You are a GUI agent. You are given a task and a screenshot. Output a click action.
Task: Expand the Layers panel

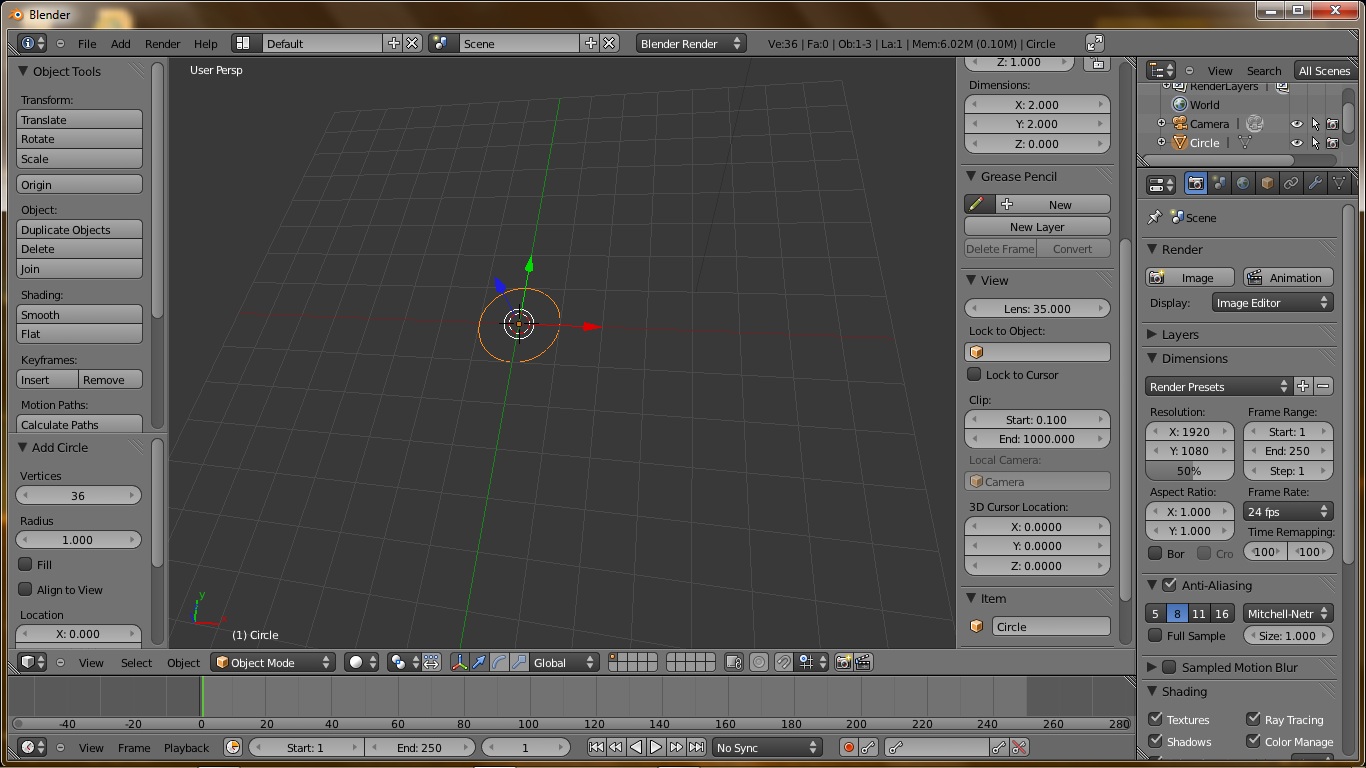click(x=1152, y=335)
